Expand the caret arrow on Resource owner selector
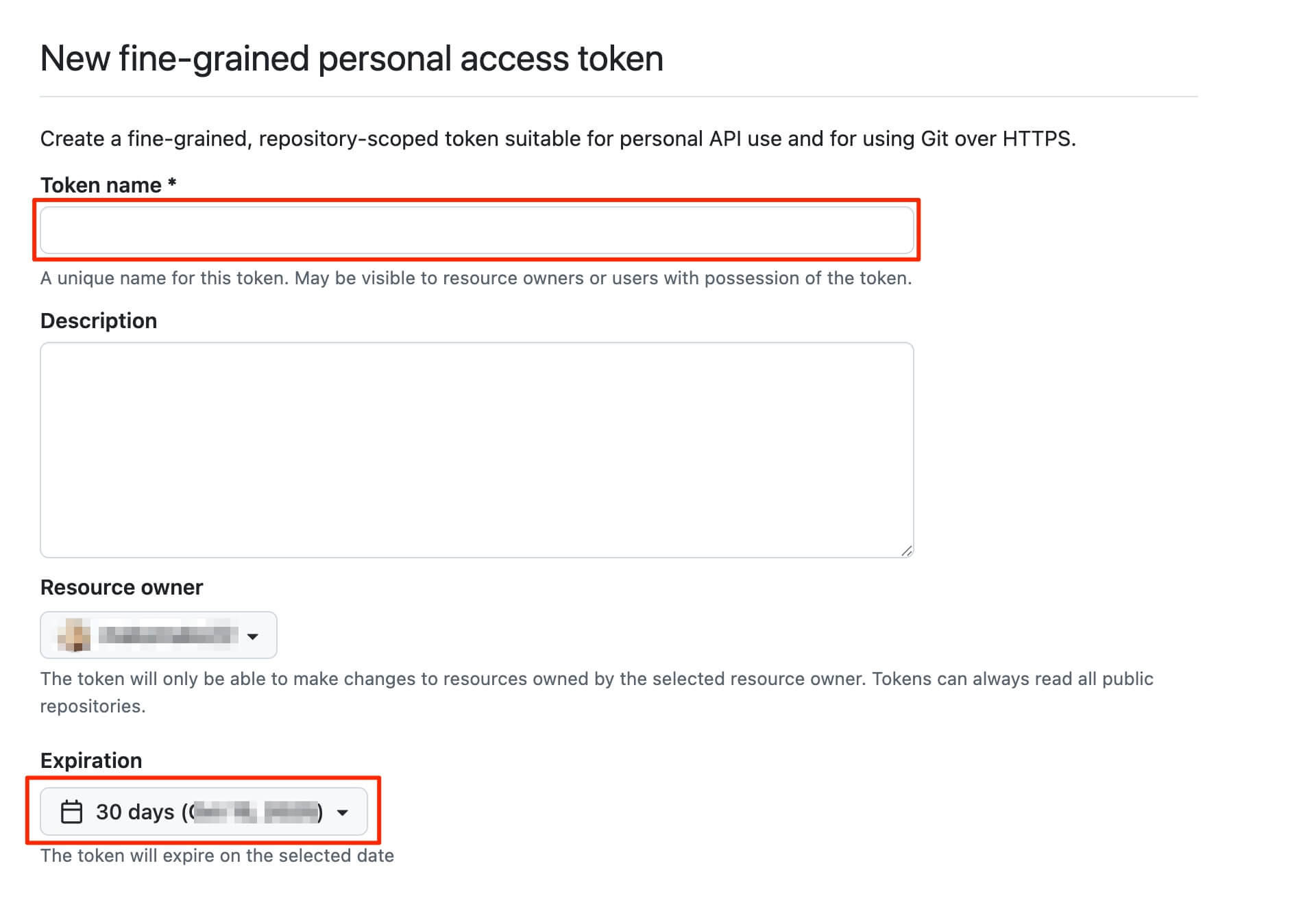This screenshot has width=1316, height=907. [x=253, y=636]
